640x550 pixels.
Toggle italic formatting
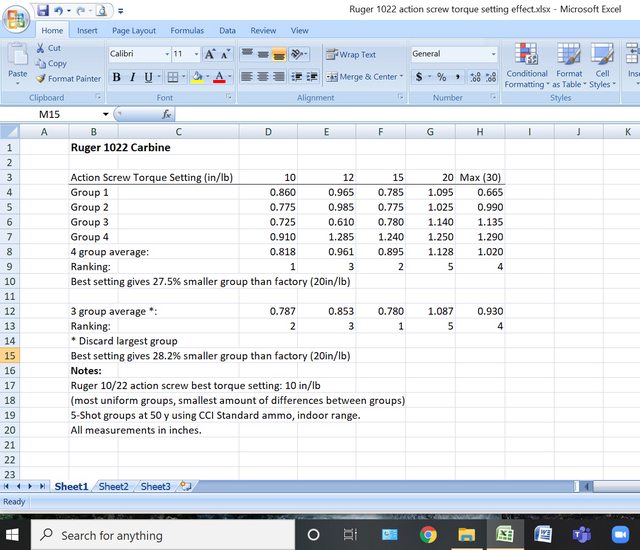click(132, 77)
